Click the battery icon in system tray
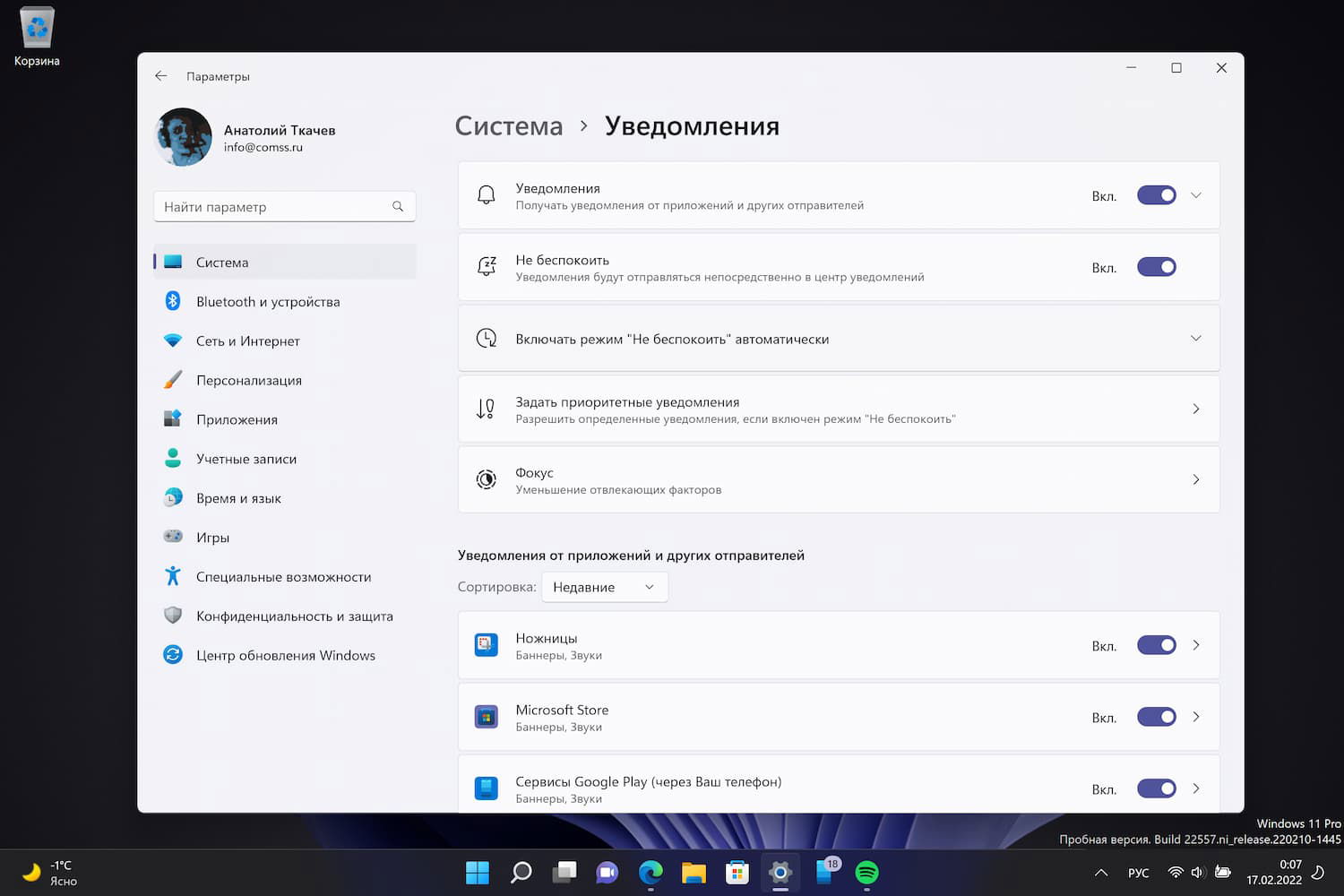The width and height of the screenshot is (1344, 896). pyautogui.click(x=1223, y=872)
